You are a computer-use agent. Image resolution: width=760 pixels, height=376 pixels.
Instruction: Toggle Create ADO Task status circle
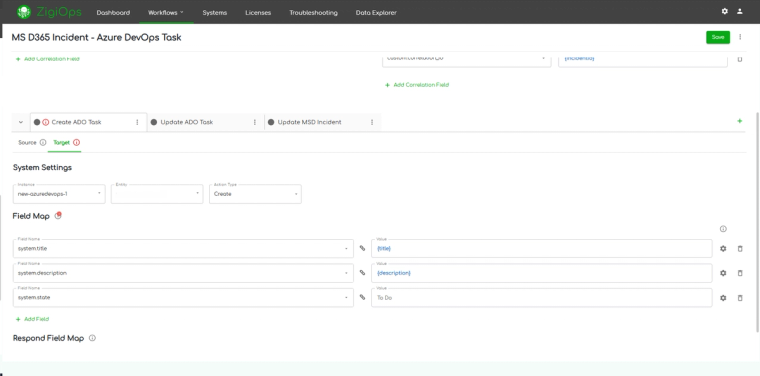[37, 122]
